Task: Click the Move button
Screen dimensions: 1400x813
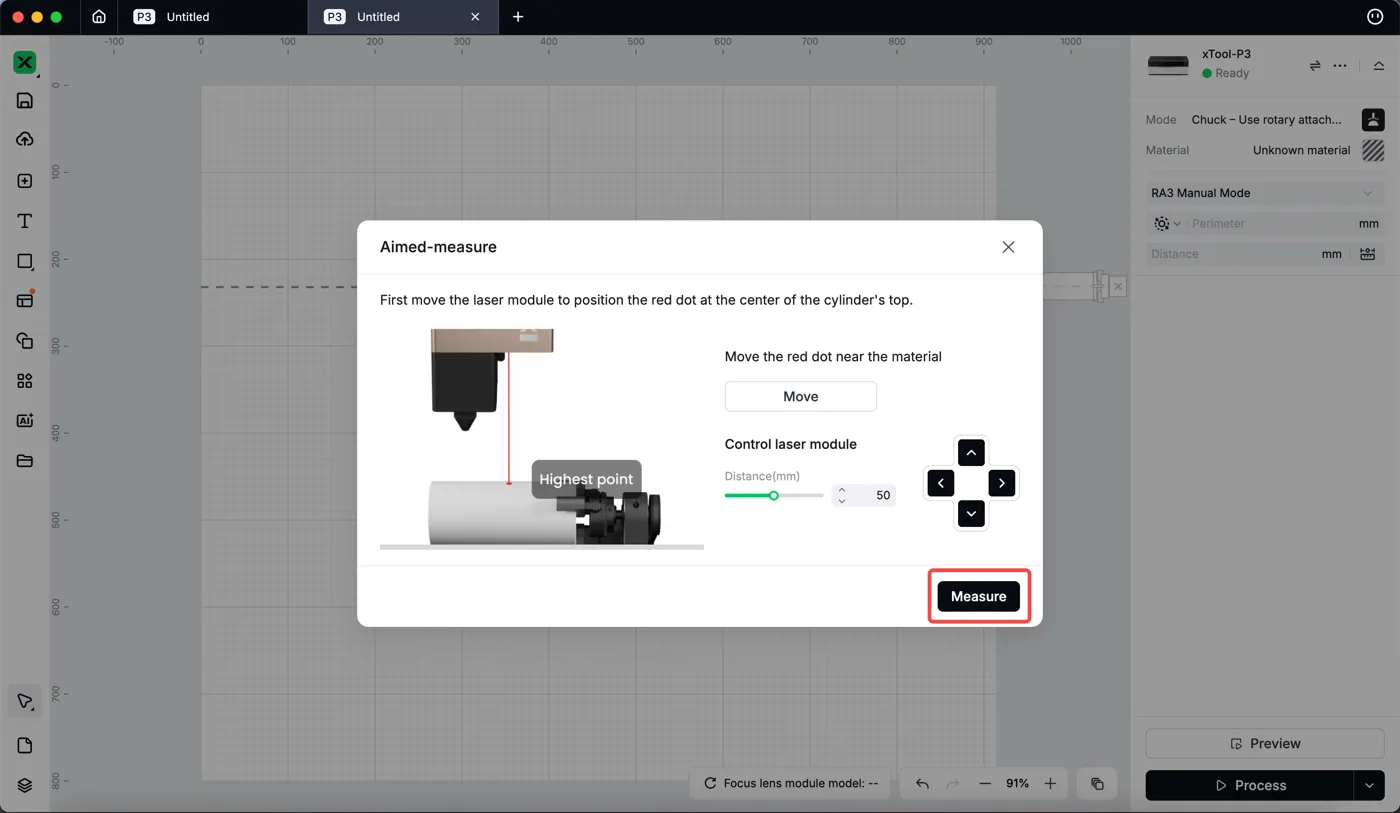Action: point(801,396)
